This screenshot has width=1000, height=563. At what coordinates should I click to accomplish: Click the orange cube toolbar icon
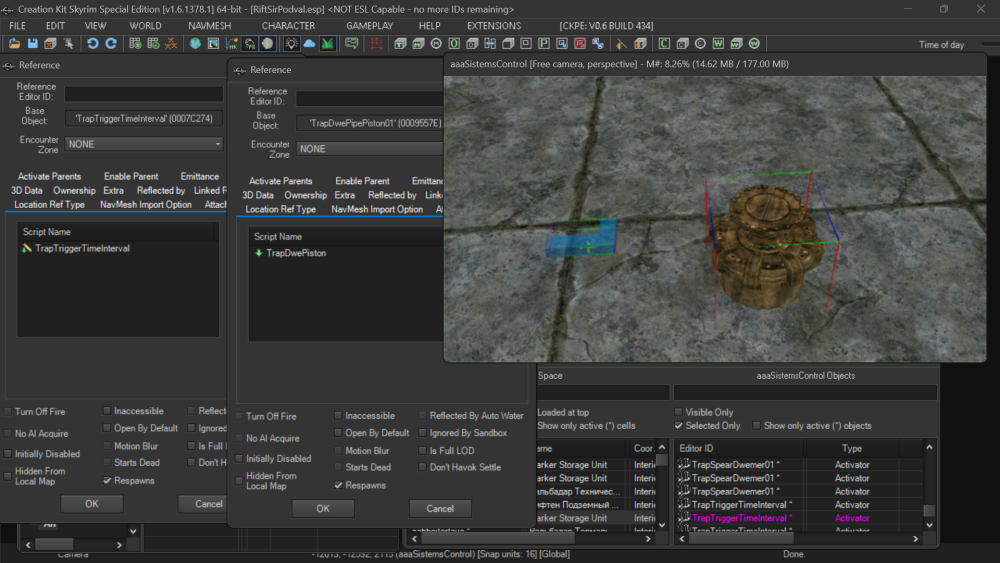point(640,43)
